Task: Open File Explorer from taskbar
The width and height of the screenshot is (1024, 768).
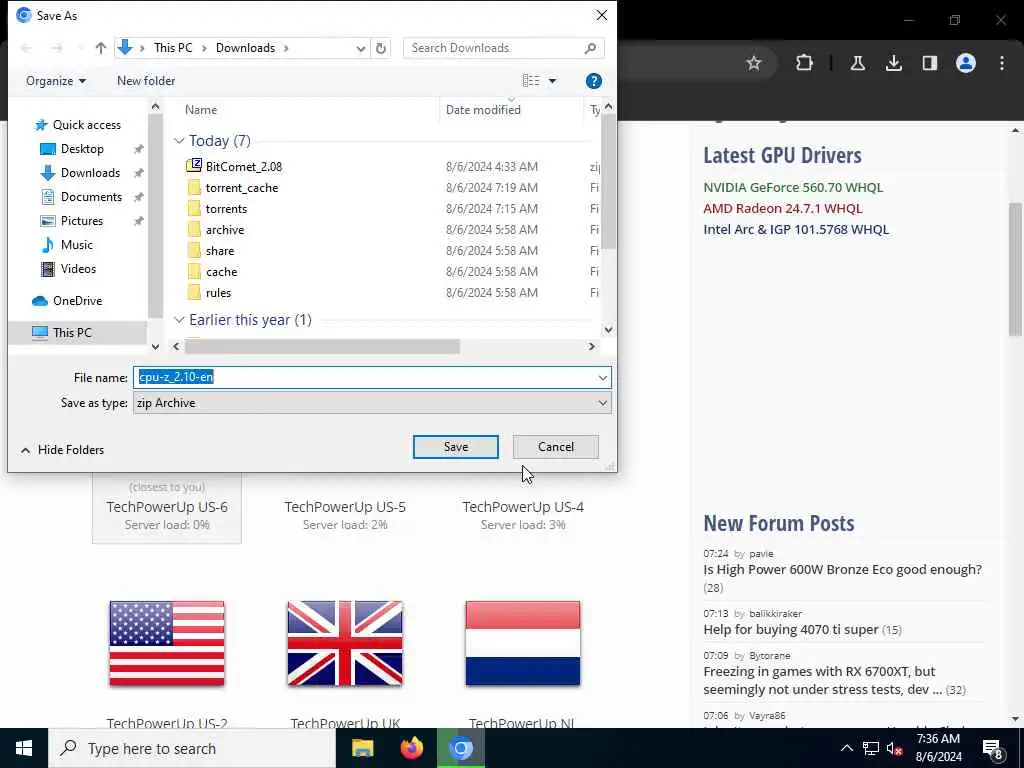Action: click(362, 748)
